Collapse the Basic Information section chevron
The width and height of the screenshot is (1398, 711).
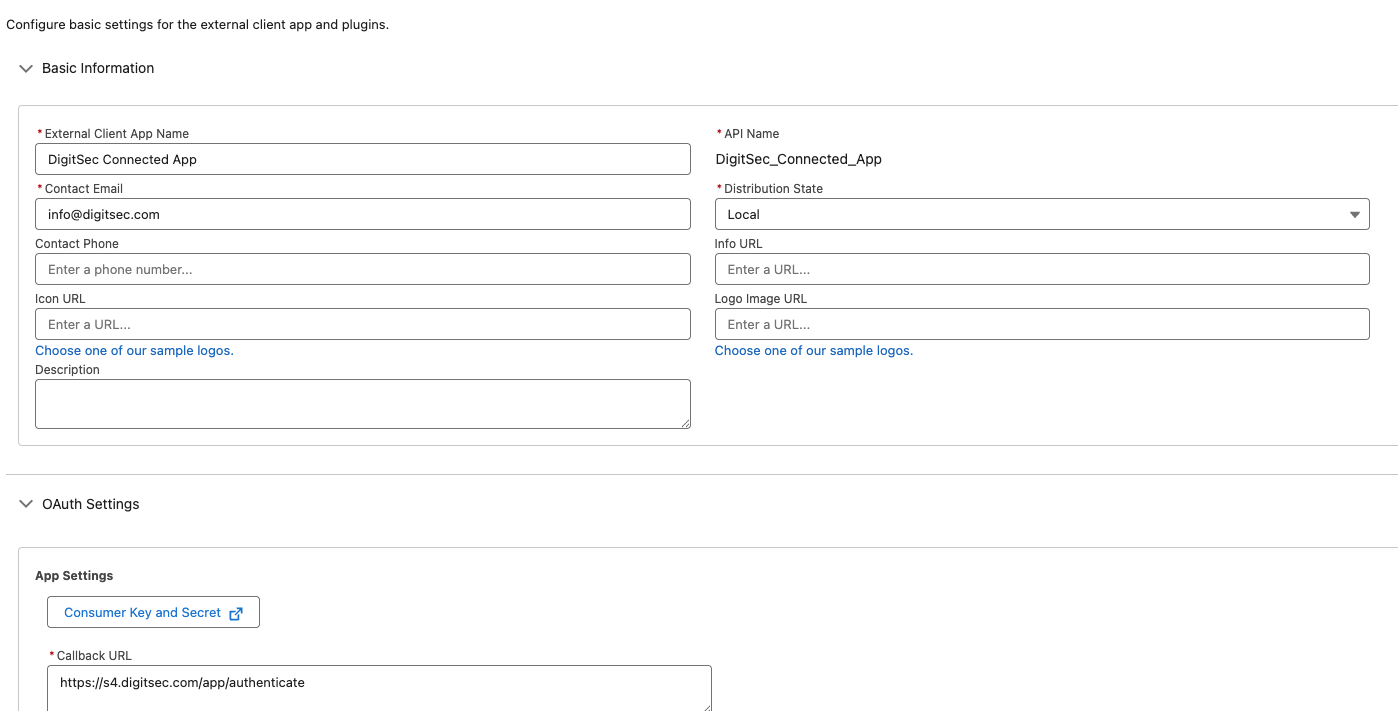tap(26, 69)
